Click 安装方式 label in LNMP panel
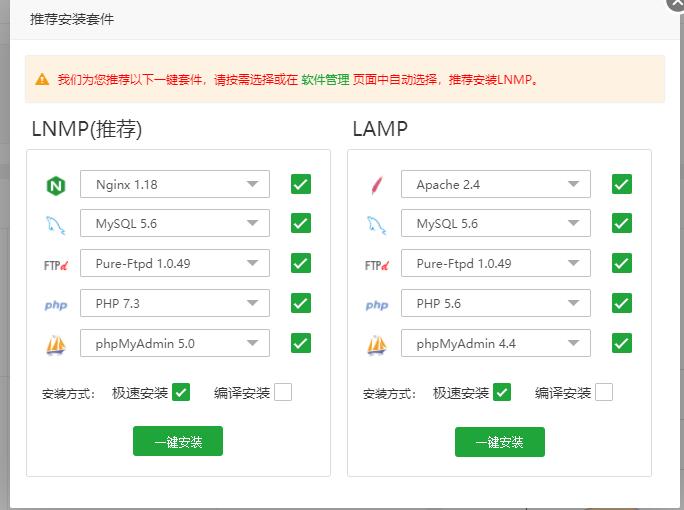The width and height of the screenshot is (684, 510). (x=68, y=394)
